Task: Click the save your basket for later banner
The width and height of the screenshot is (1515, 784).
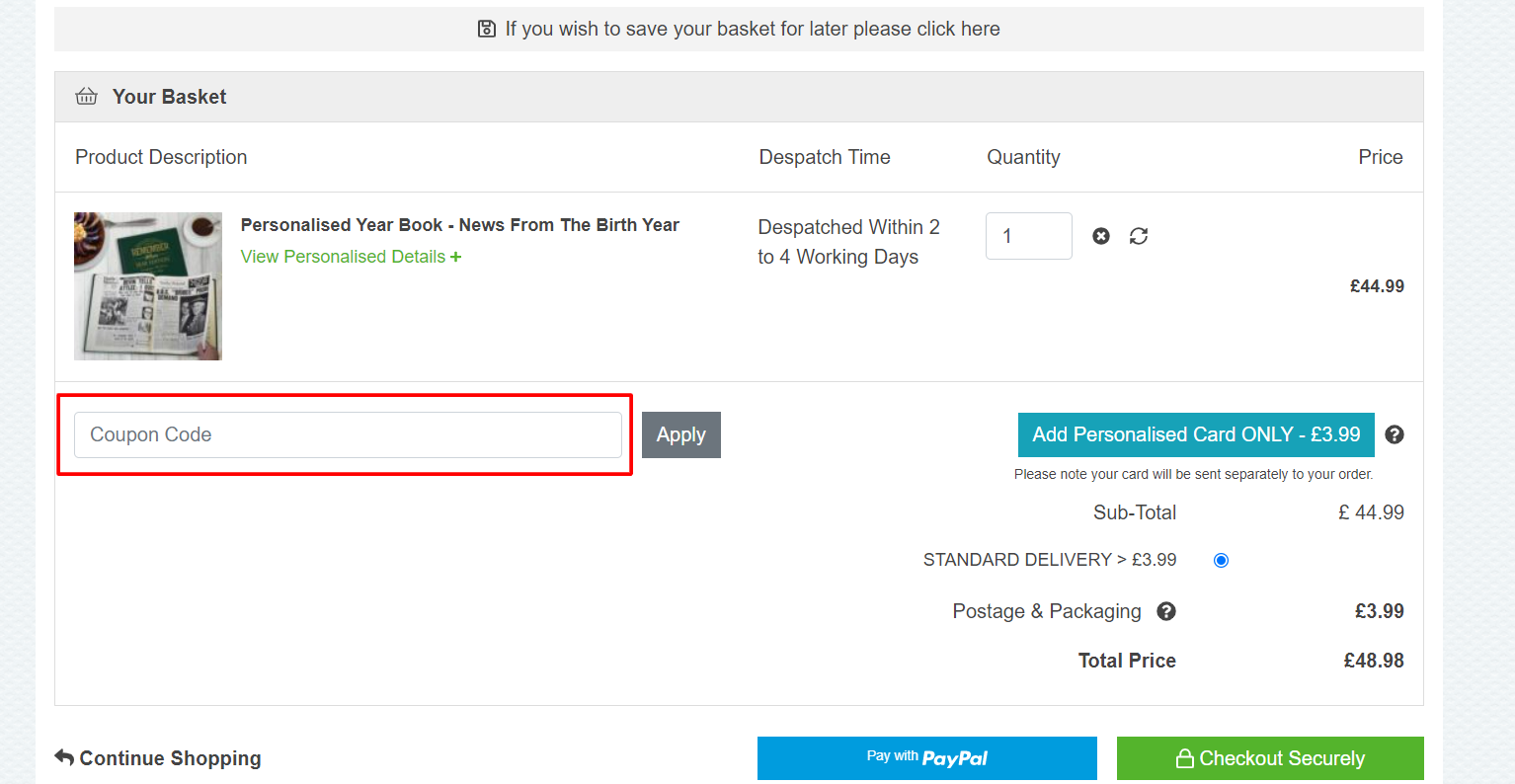Action: (x=739, y=29)
